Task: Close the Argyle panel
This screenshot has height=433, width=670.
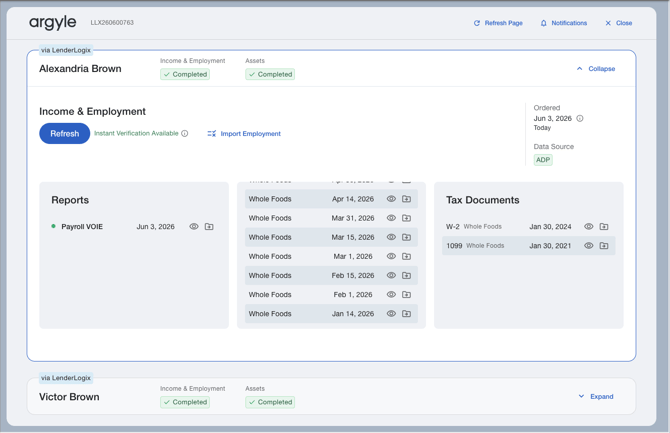Action: 619,23
